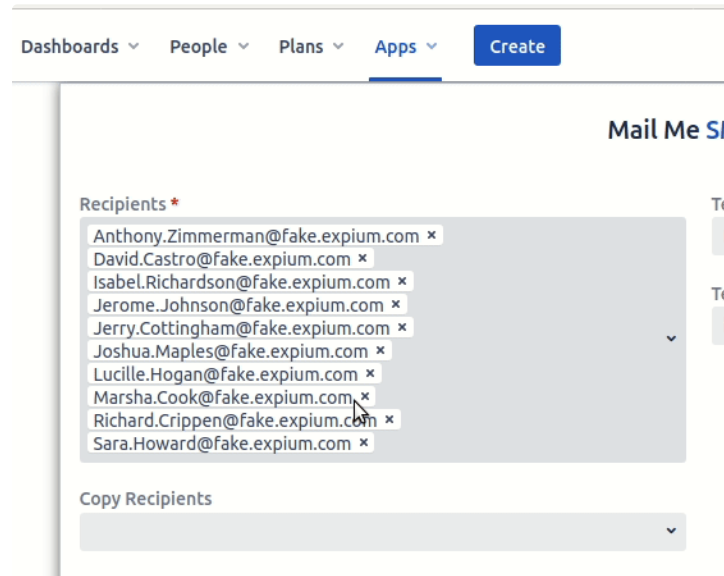Remove Joshua.Maples from recipients
Viewport: 724px width, 576px height.
pos(380,350)
